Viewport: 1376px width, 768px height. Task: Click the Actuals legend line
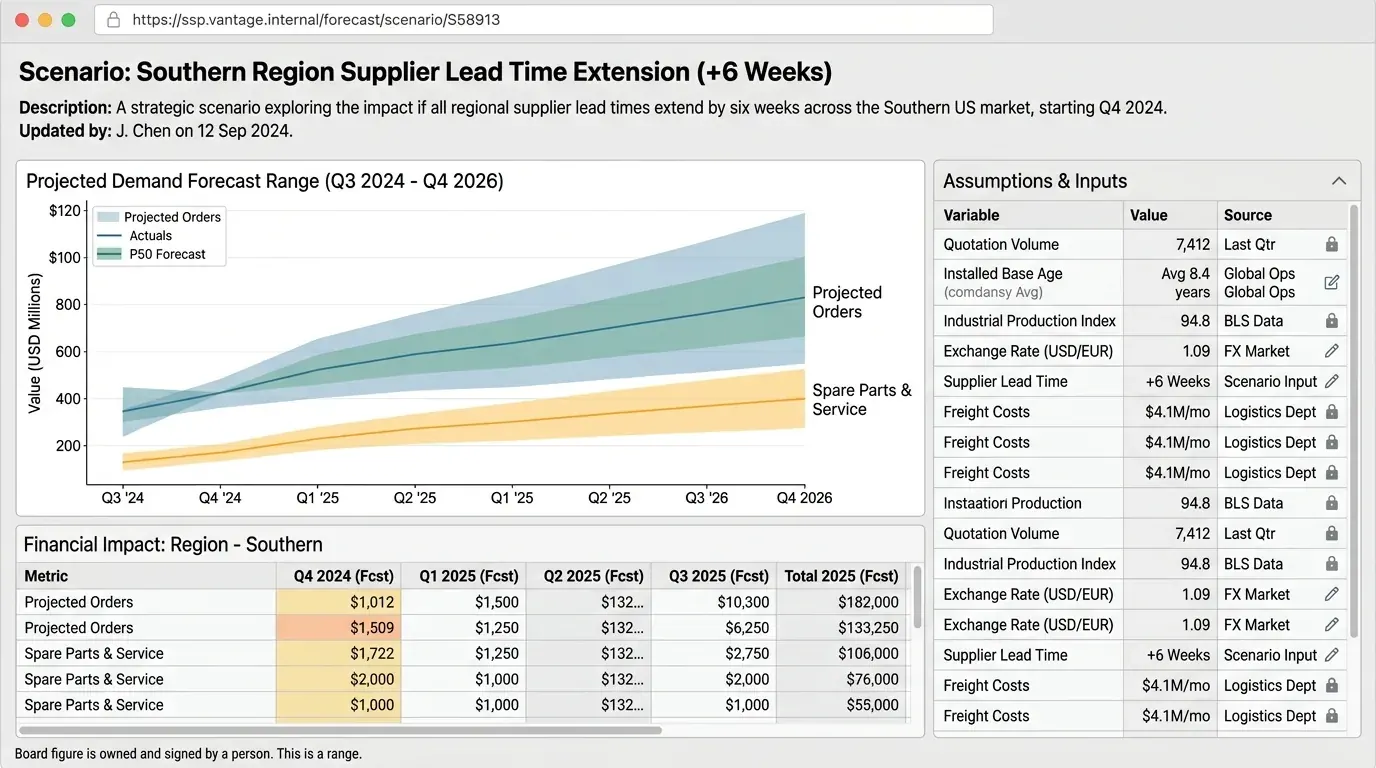pyautogui.click(x=108, y=236)
